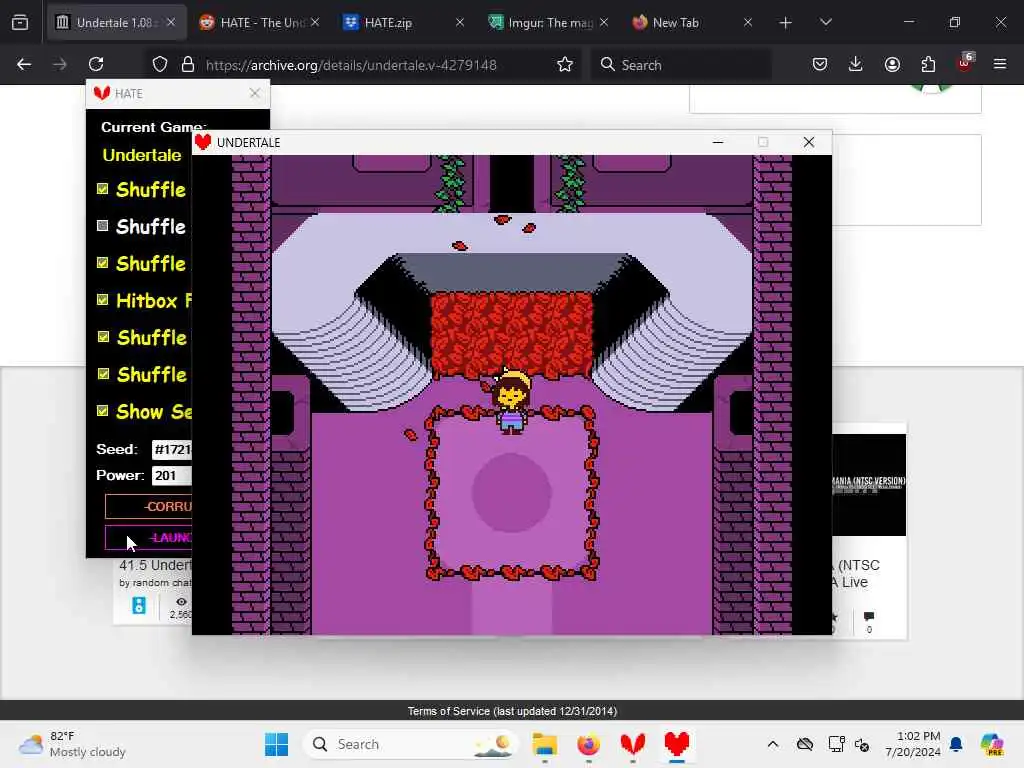
Task: Click the Power value field showing 201
Action: click(172, 475)
